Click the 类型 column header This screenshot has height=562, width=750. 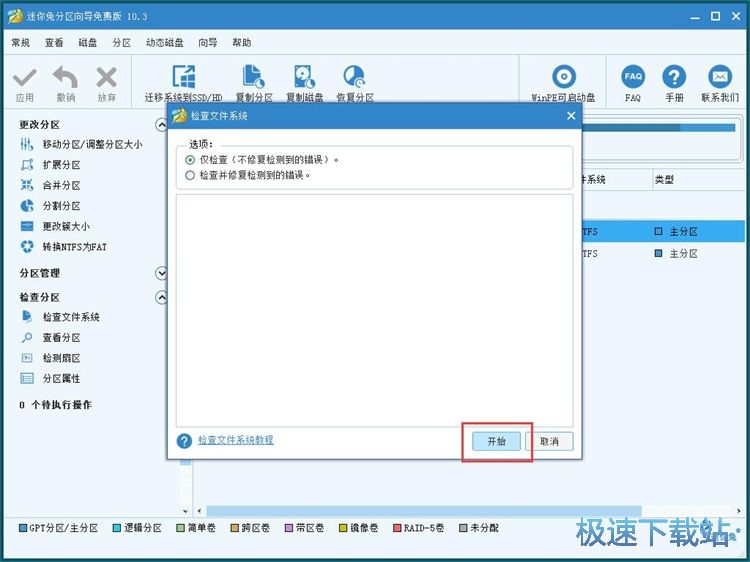pyautogui.click(x=664, y=180)
